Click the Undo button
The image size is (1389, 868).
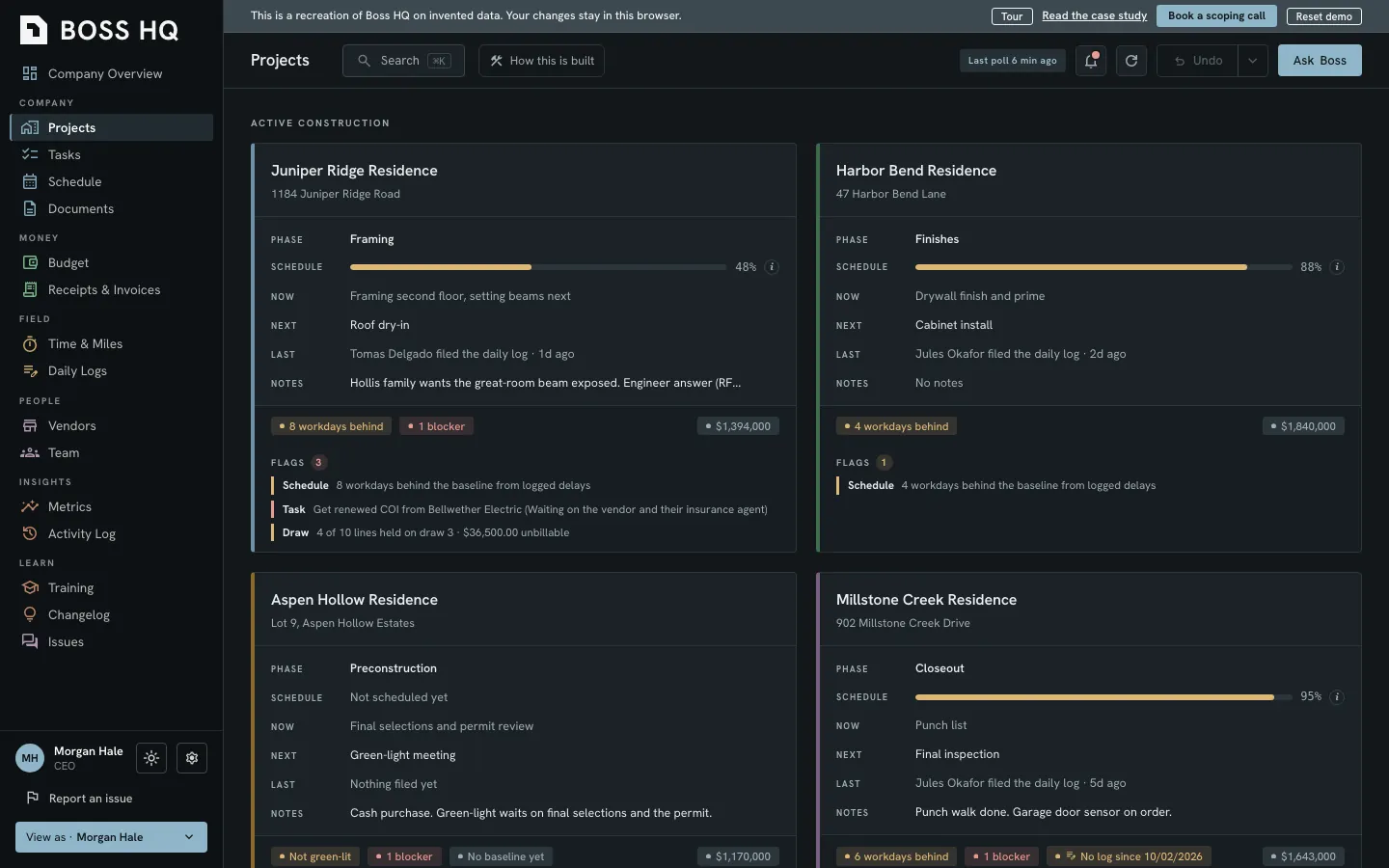tap(1197, 61)
